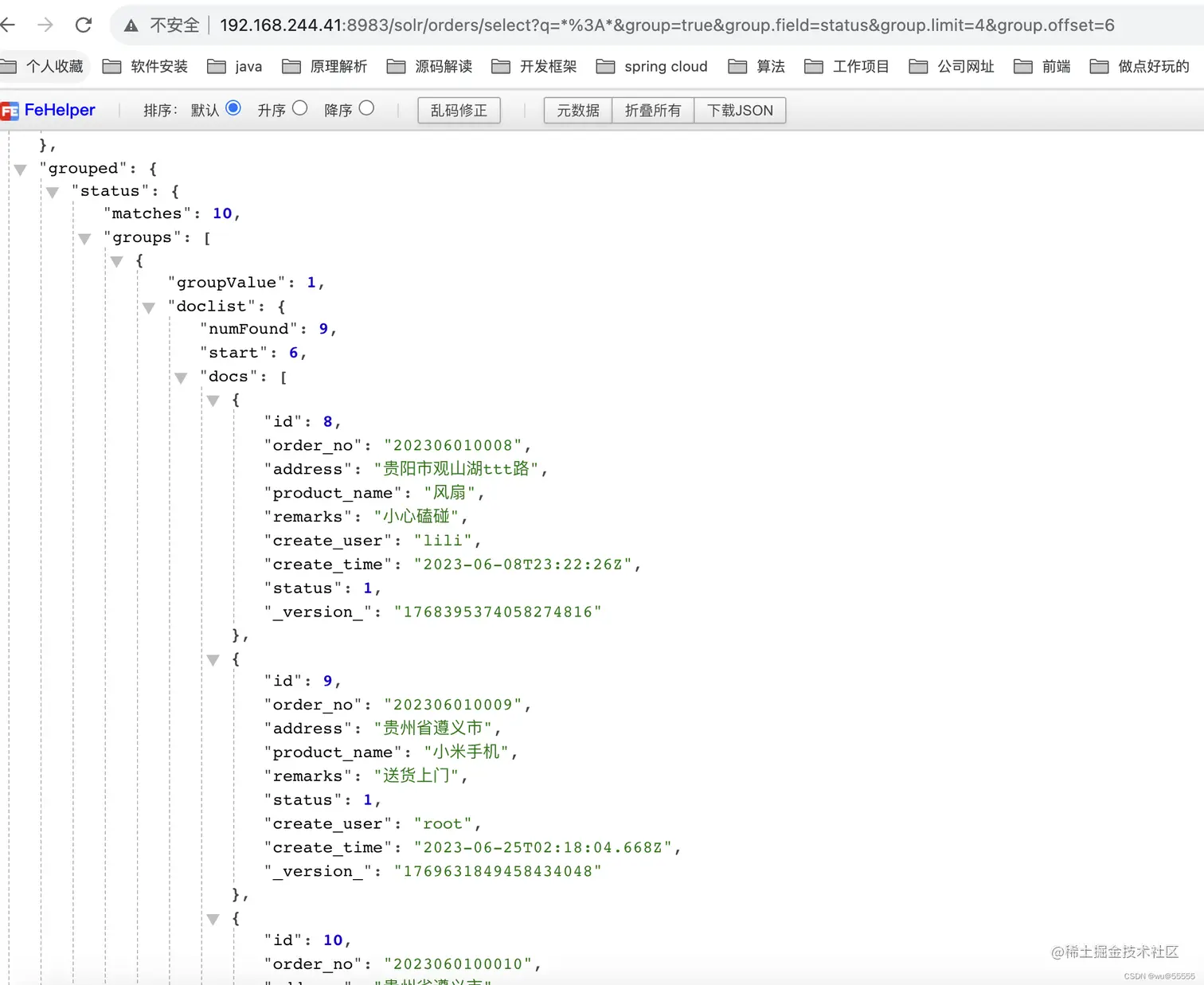Image resolution: width=1204 pixels, height=985 pixels.
Task: Click product_name value 小米手机
Action: point(466,752)
